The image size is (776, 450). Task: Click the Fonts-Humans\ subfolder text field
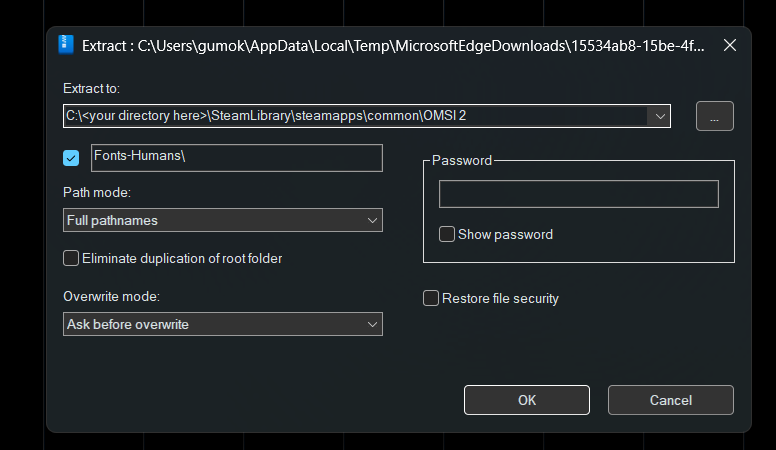(235, 157)
